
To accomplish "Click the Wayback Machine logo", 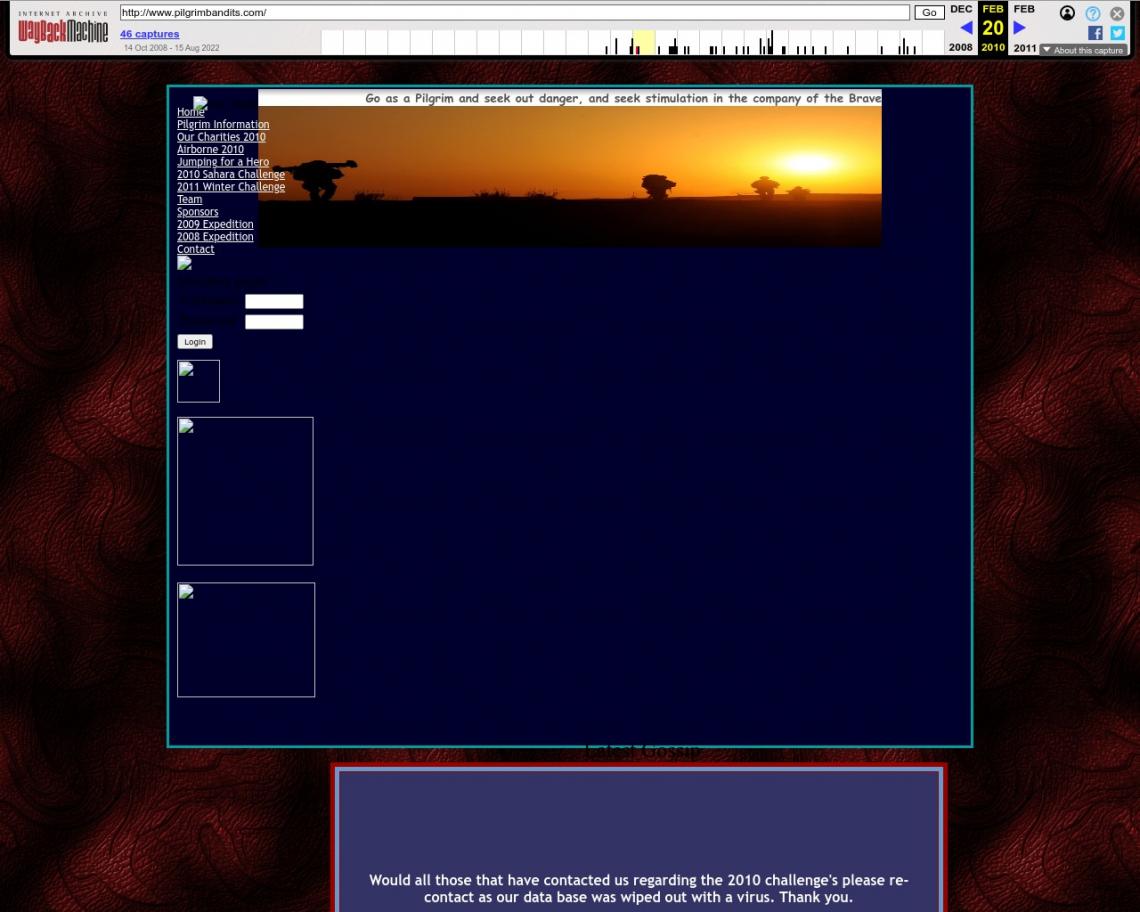I will pyautogui.click(x=62, y=31).
